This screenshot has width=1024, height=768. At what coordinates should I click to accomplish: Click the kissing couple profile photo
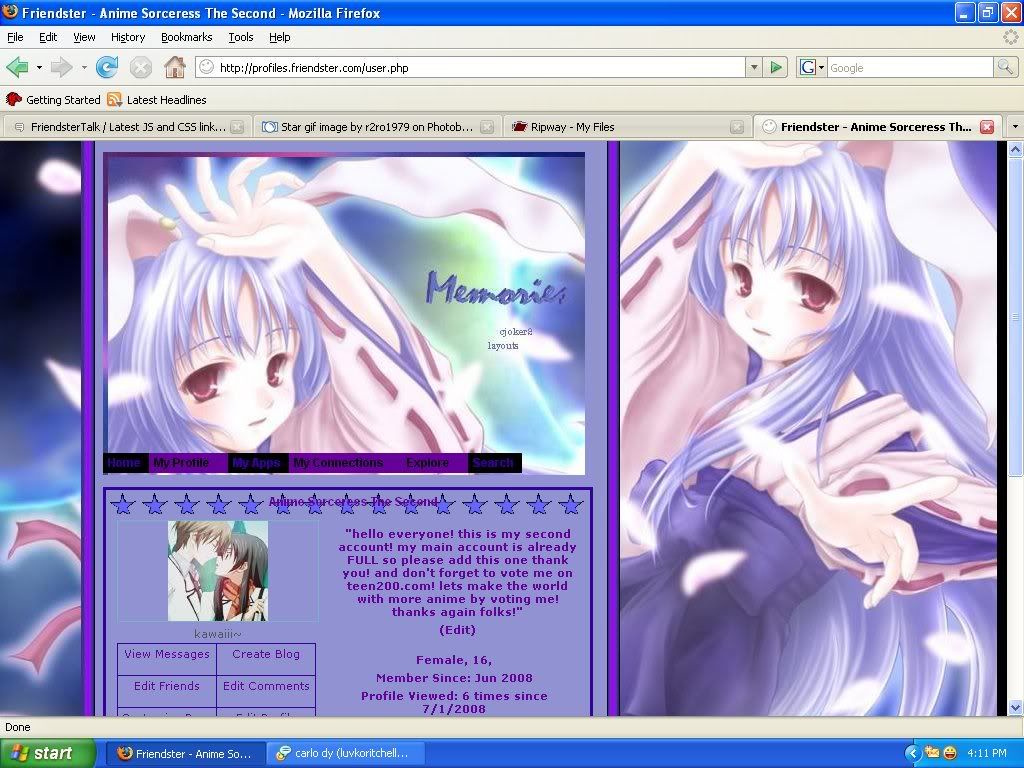218,571
